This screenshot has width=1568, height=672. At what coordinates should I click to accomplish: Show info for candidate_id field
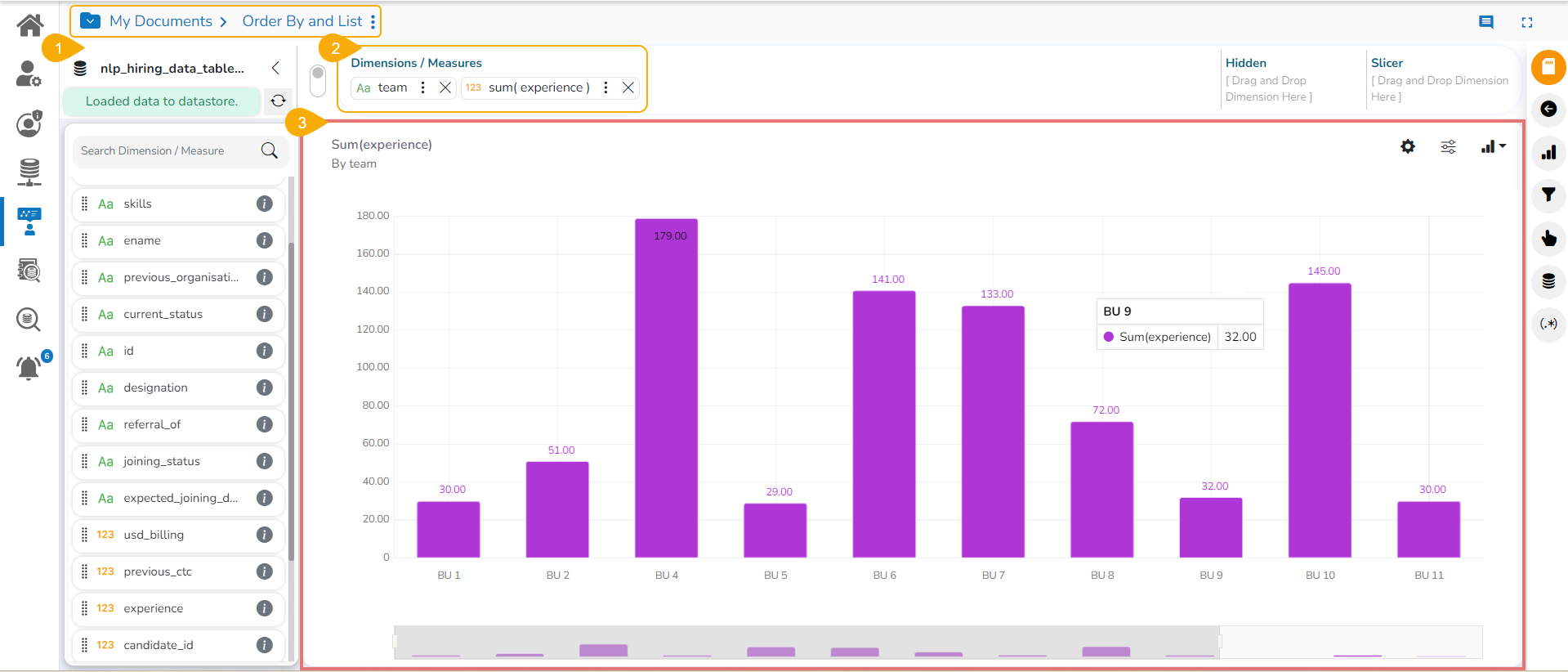pos(265,645)
